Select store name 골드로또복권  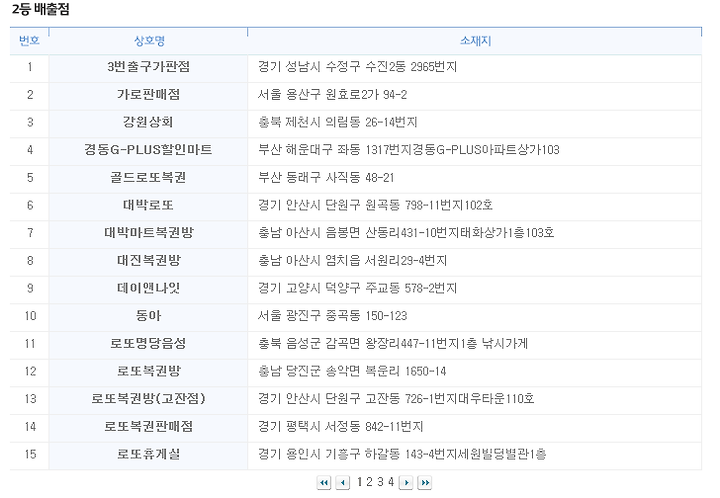[148, 178]
